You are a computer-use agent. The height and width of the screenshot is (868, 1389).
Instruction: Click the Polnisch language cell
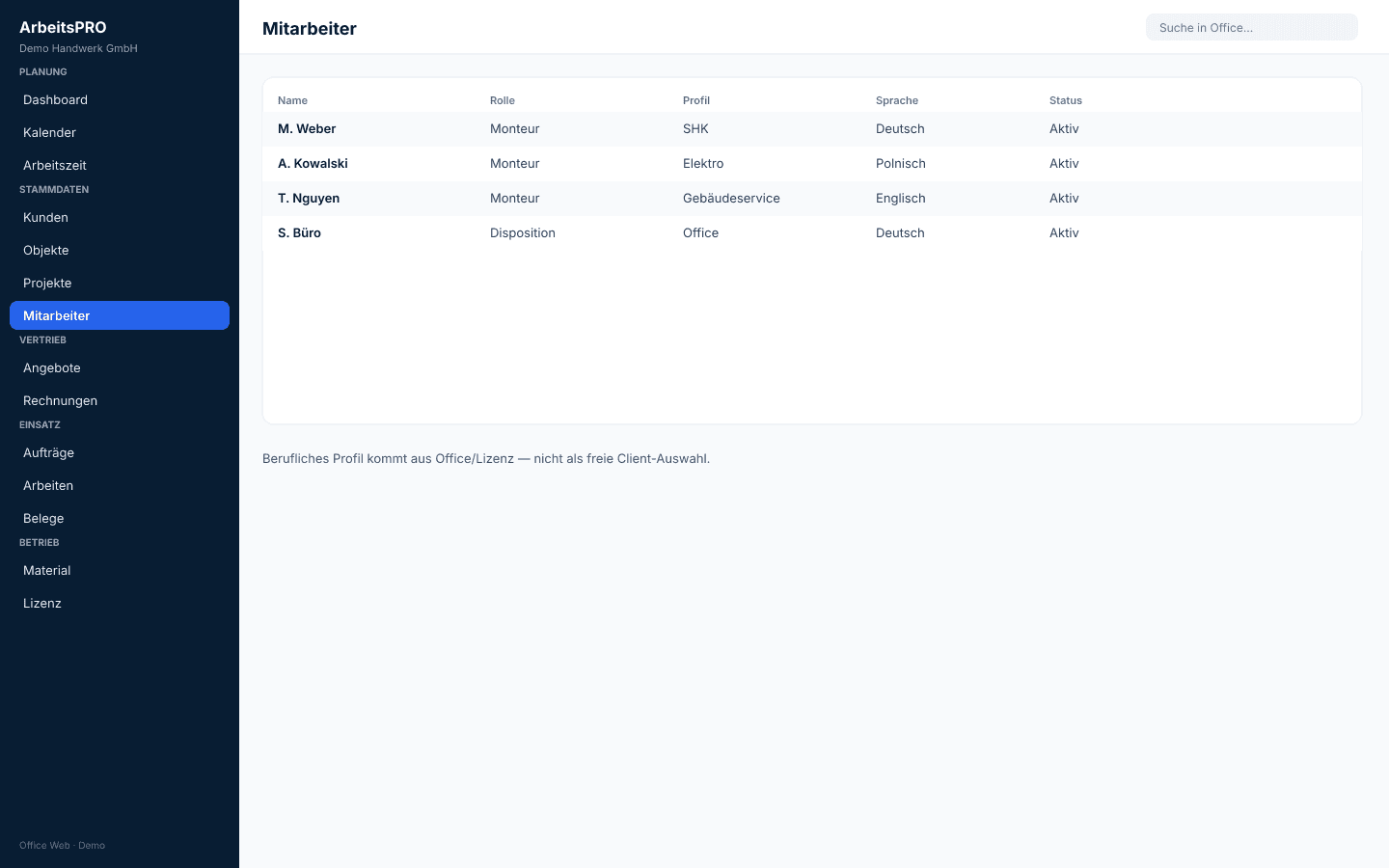[901, 163]
